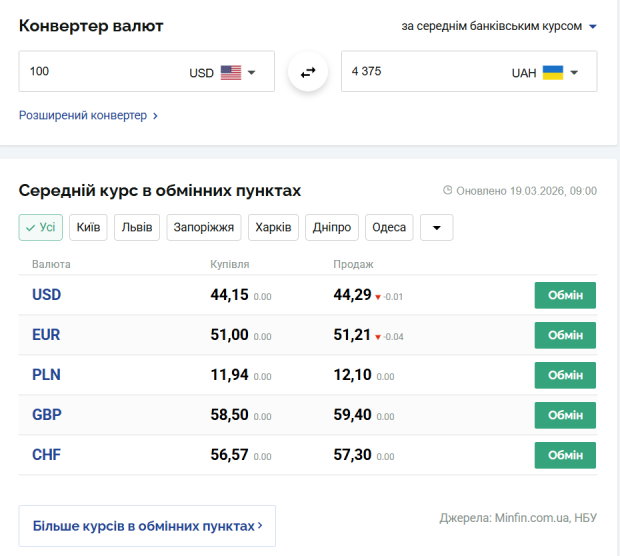Open Більше курсів в обмінних пунктах
This screenshot has height=556, width=620.
(x=147, y=525)
